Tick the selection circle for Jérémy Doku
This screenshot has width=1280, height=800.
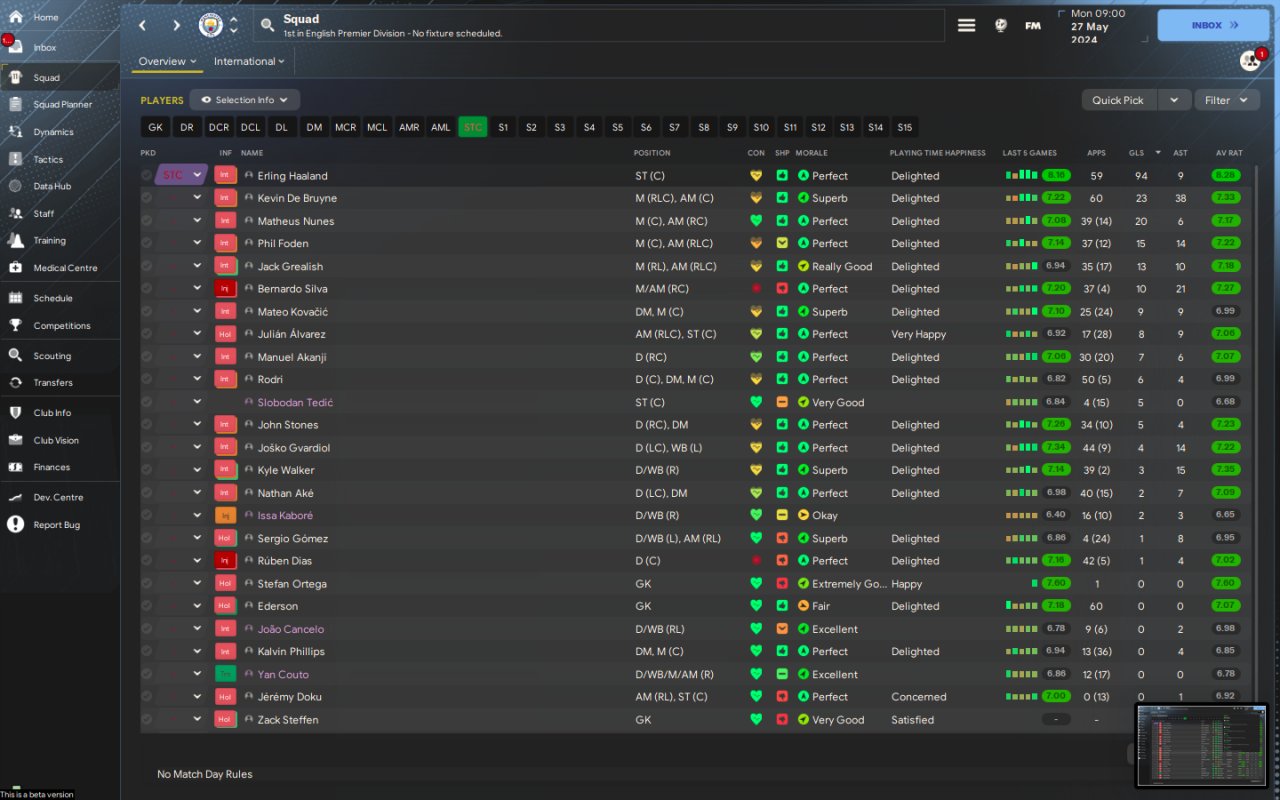pos(147,696)
